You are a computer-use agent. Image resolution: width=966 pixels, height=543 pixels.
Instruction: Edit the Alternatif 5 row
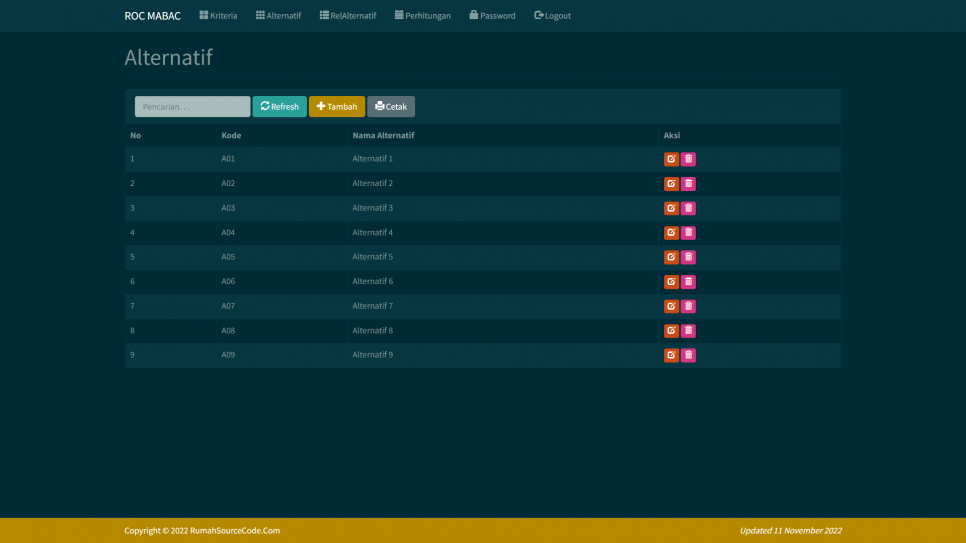[671, 257]
